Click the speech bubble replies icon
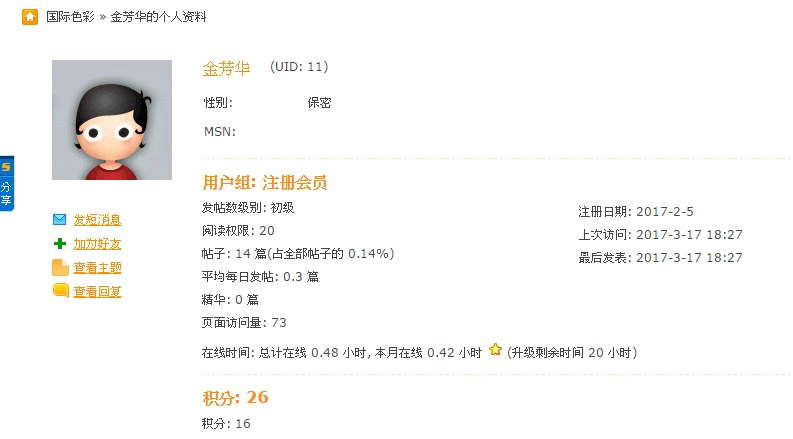 click(60, 290)
